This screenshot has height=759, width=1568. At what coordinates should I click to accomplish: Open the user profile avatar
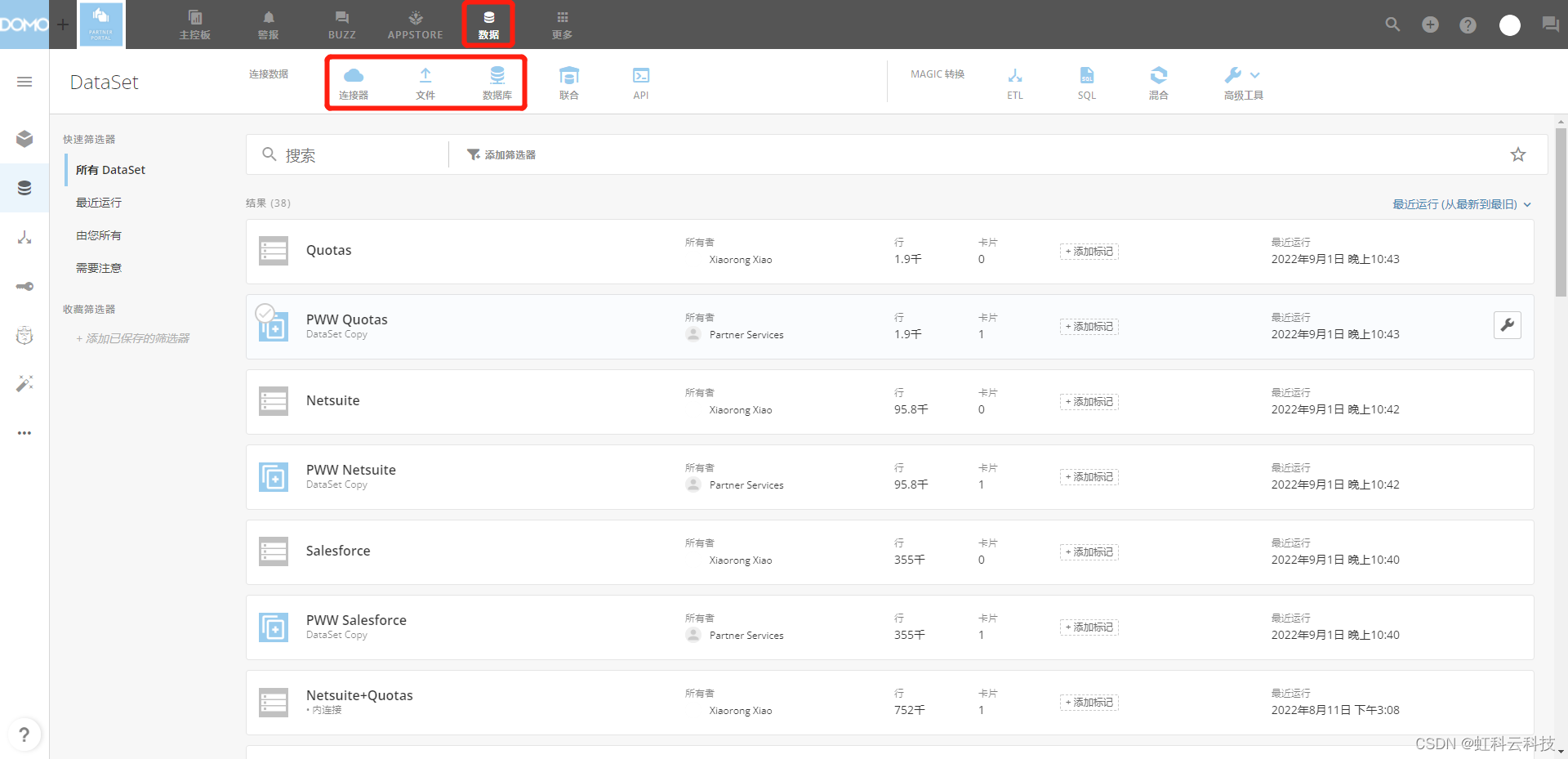coord(1510,25)
